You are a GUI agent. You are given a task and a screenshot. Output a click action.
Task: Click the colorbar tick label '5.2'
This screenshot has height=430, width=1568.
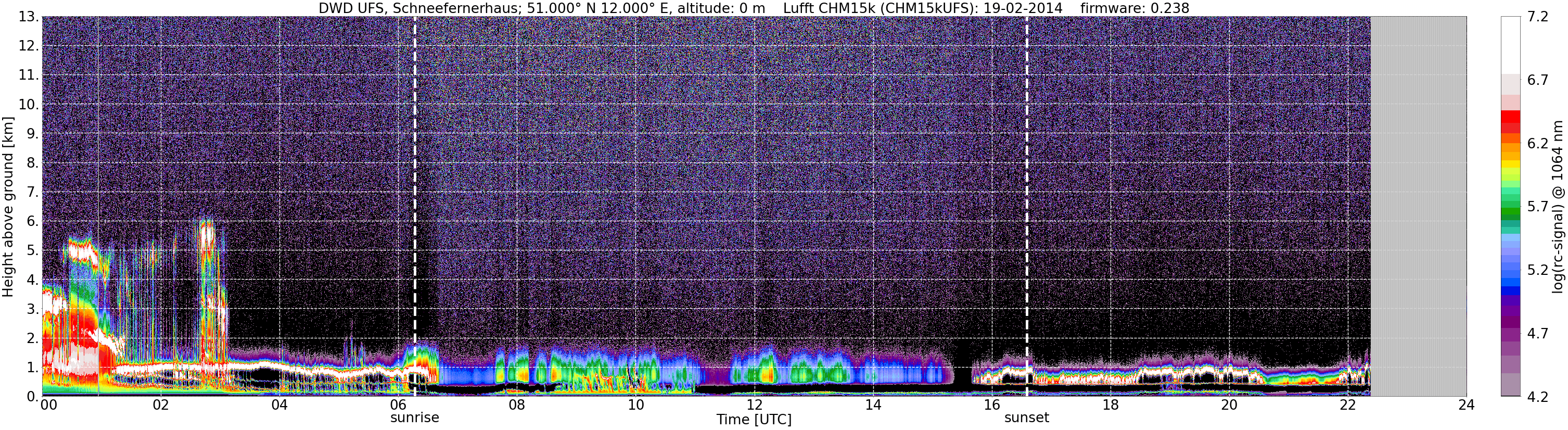pyautogui.click(x=1538, y=270)
